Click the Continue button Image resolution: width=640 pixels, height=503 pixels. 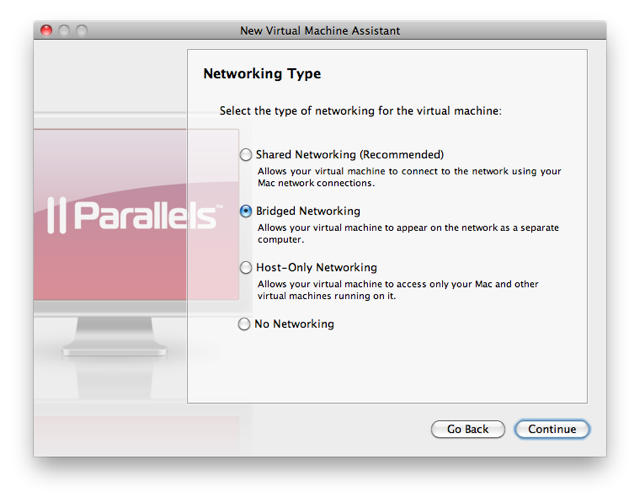(552, 429)
